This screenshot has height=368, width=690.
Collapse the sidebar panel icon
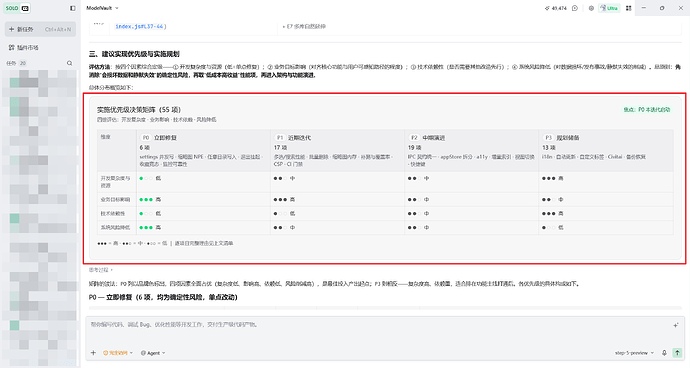click(73, 8)
